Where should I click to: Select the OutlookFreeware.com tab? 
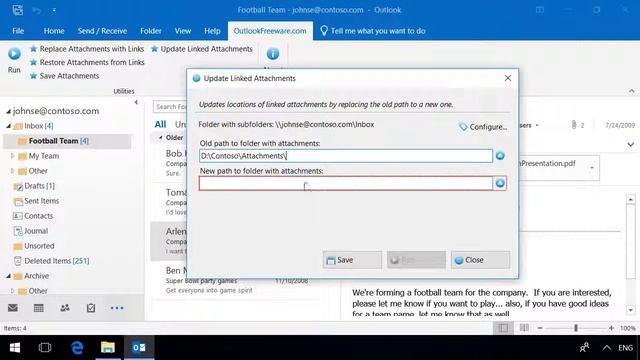pyautogui.click(x=270, y=31)
